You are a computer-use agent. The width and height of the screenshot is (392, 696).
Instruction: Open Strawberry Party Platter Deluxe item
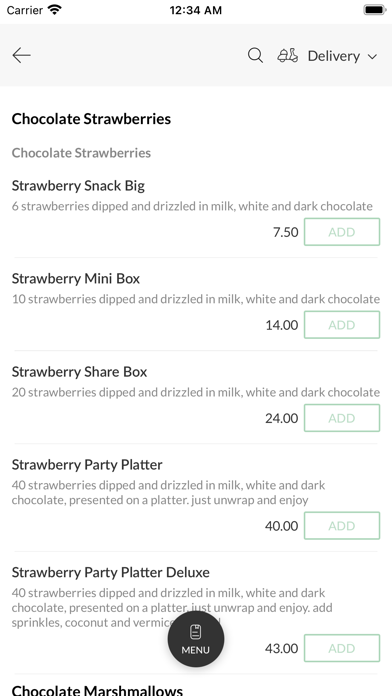pos(111,573)
